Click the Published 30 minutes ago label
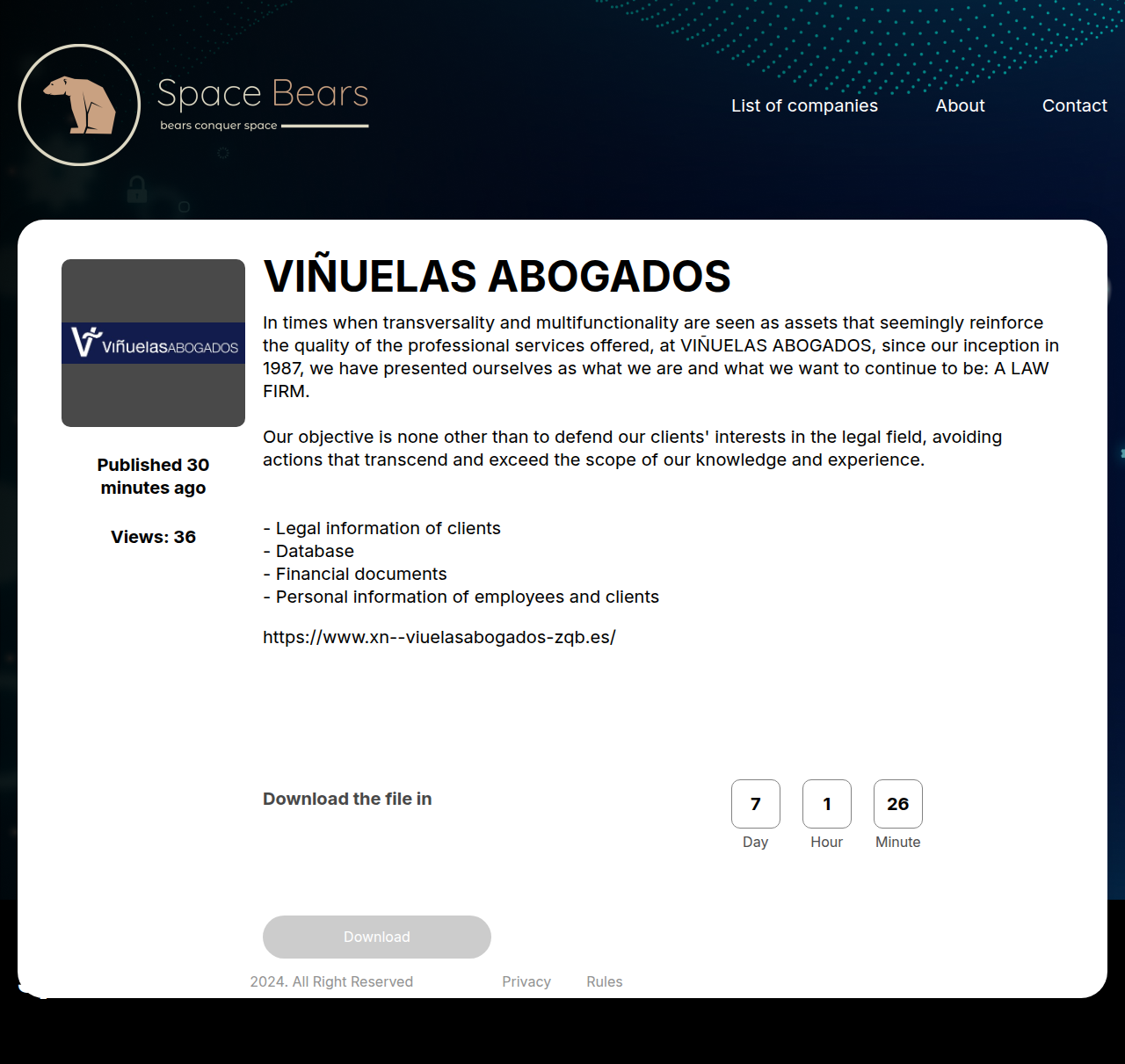 [x=153, y=476]
